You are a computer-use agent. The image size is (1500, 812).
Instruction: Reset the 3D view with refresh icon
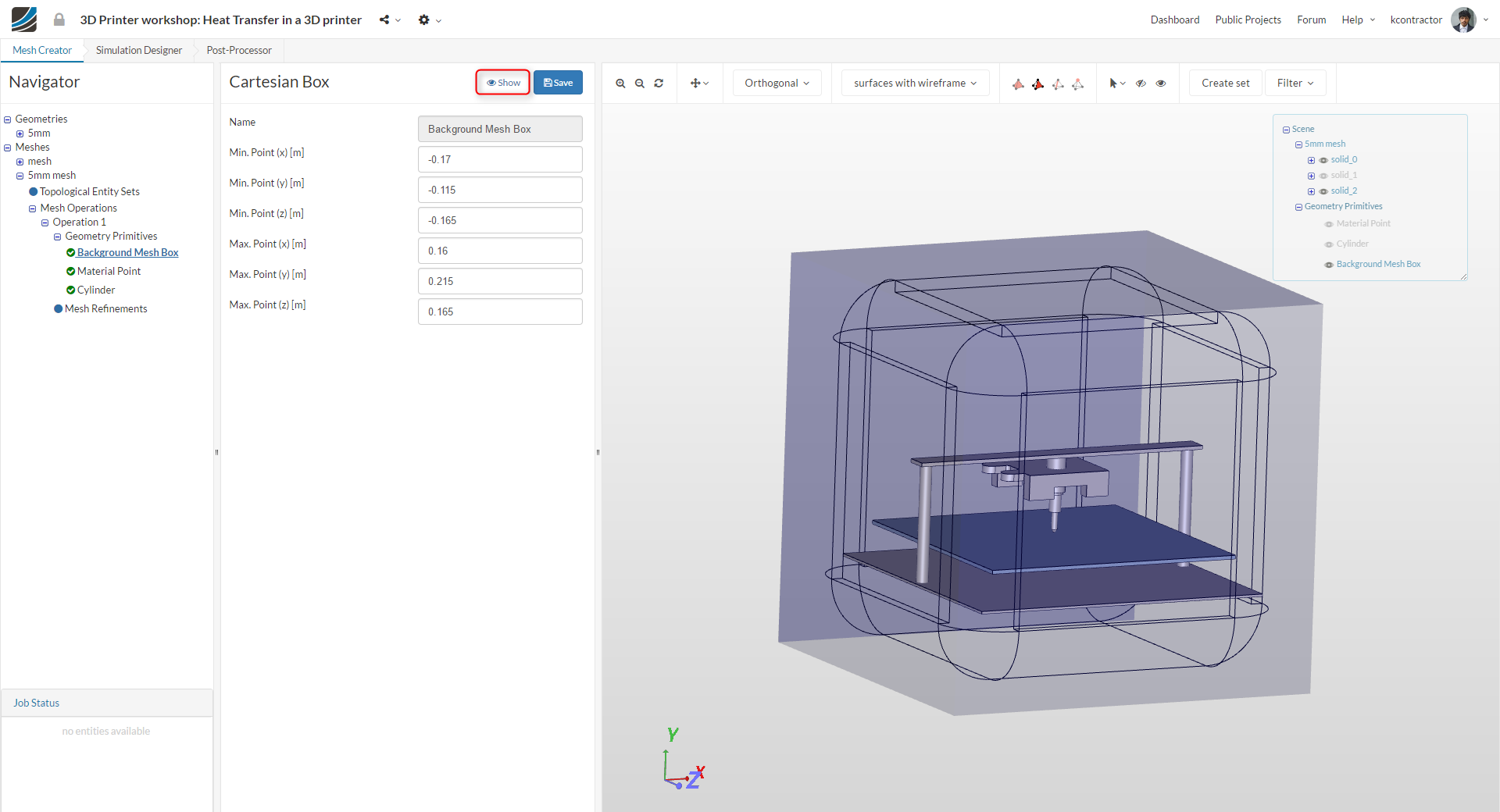(659, 84)
